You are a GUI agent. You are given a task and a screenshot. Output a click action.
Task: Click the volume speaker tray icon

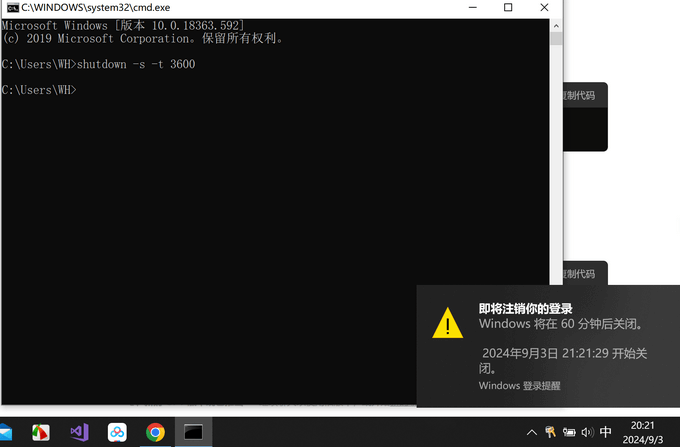click(x=587, y=432)
